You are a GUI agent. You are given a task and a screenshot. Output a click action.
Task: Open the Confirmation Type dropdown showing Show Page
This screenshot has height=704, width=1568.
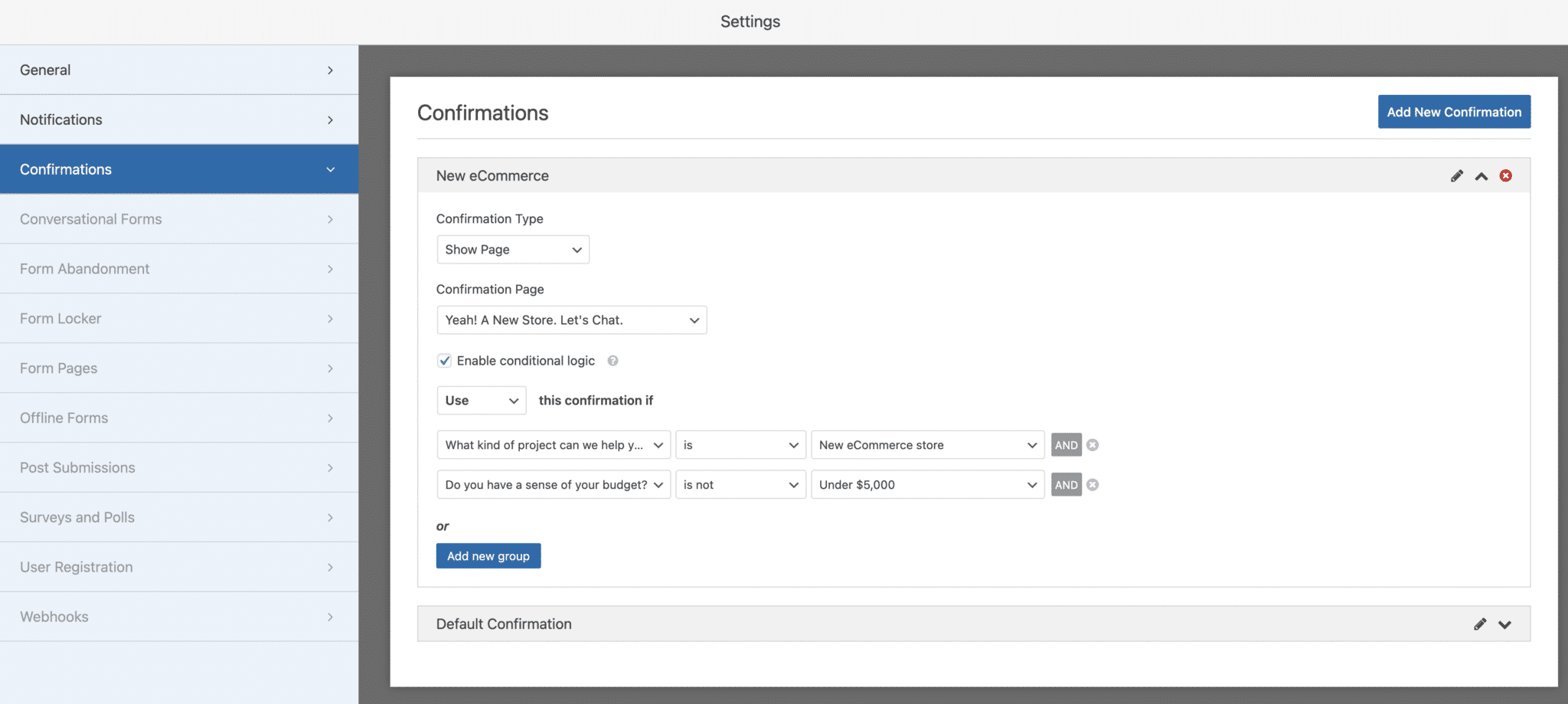513,249
